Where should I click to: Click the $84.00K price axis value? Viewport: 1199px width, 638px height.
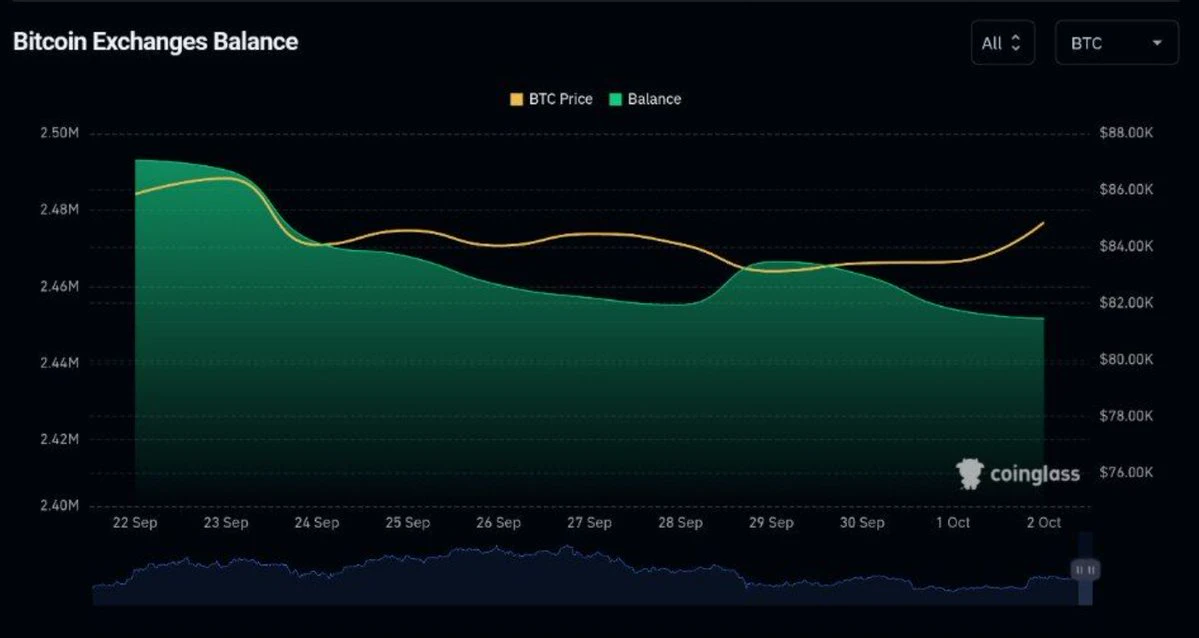coord(1126,246)
